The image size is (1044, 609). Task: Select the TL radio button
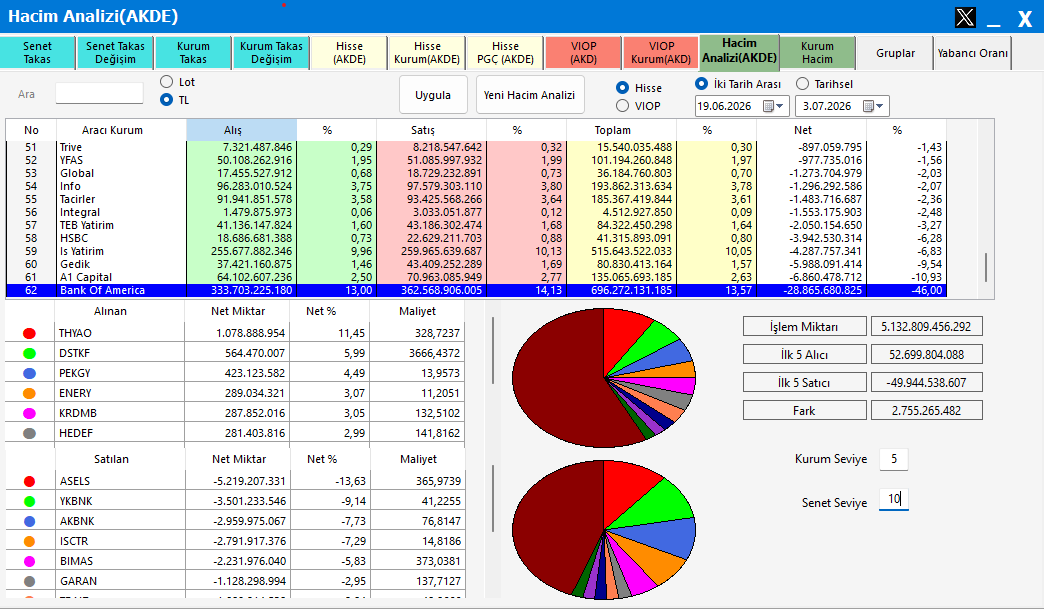[166, 100]
